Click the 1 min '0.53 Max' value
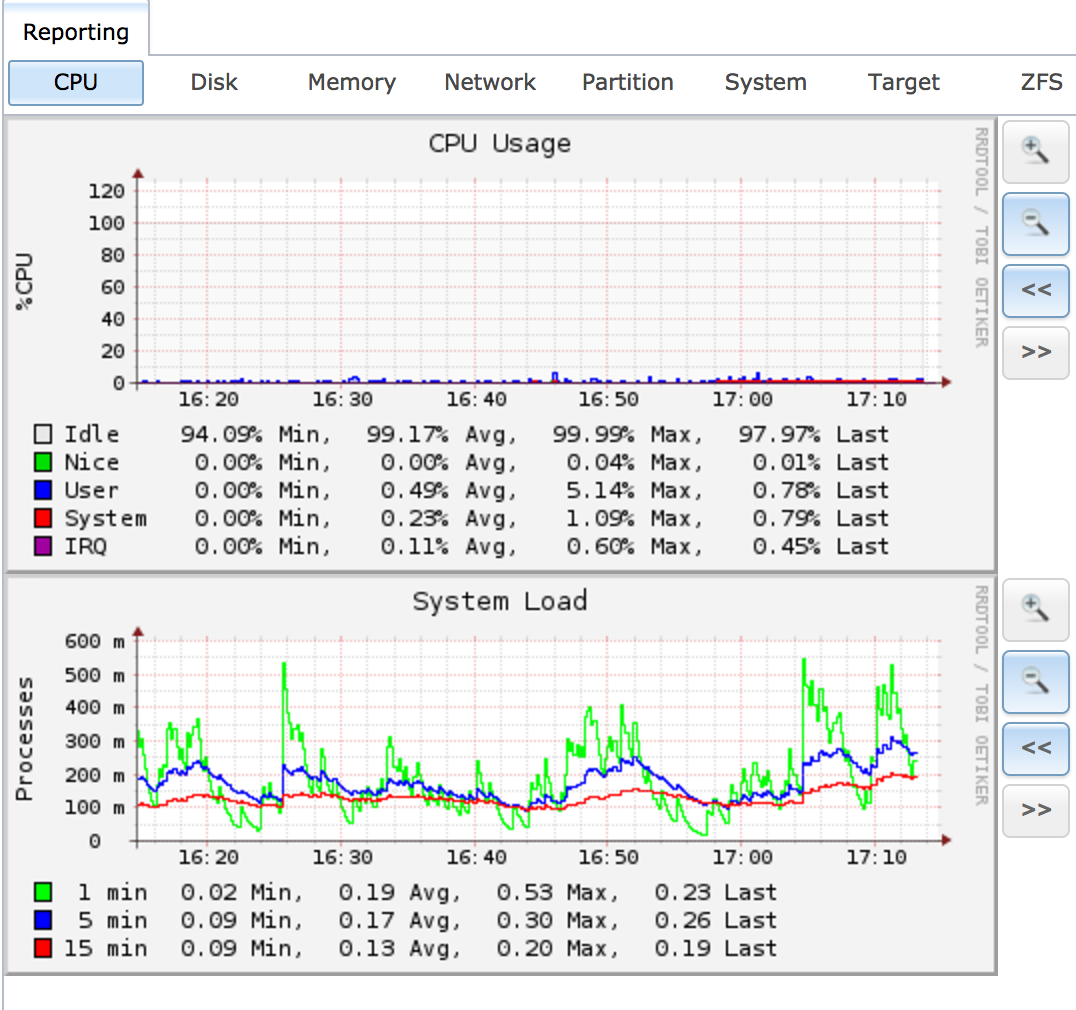Screen dimensions: 1076x1010 click(x=558, y=892)
